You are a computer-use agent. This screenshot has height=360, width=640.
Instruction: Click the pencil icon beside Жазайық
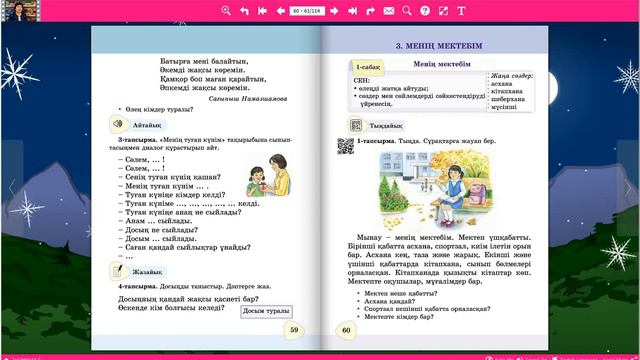point(118,271)
